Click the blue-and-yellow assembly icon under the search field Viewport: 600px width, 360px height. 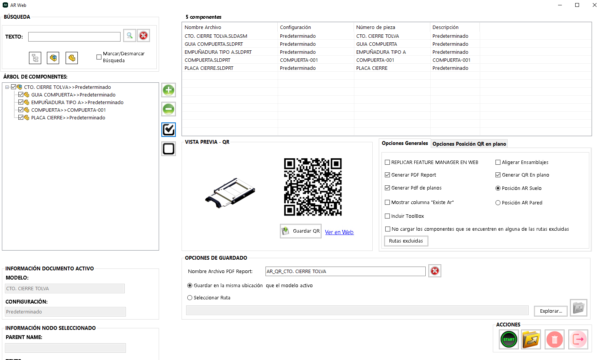(53, 58)
